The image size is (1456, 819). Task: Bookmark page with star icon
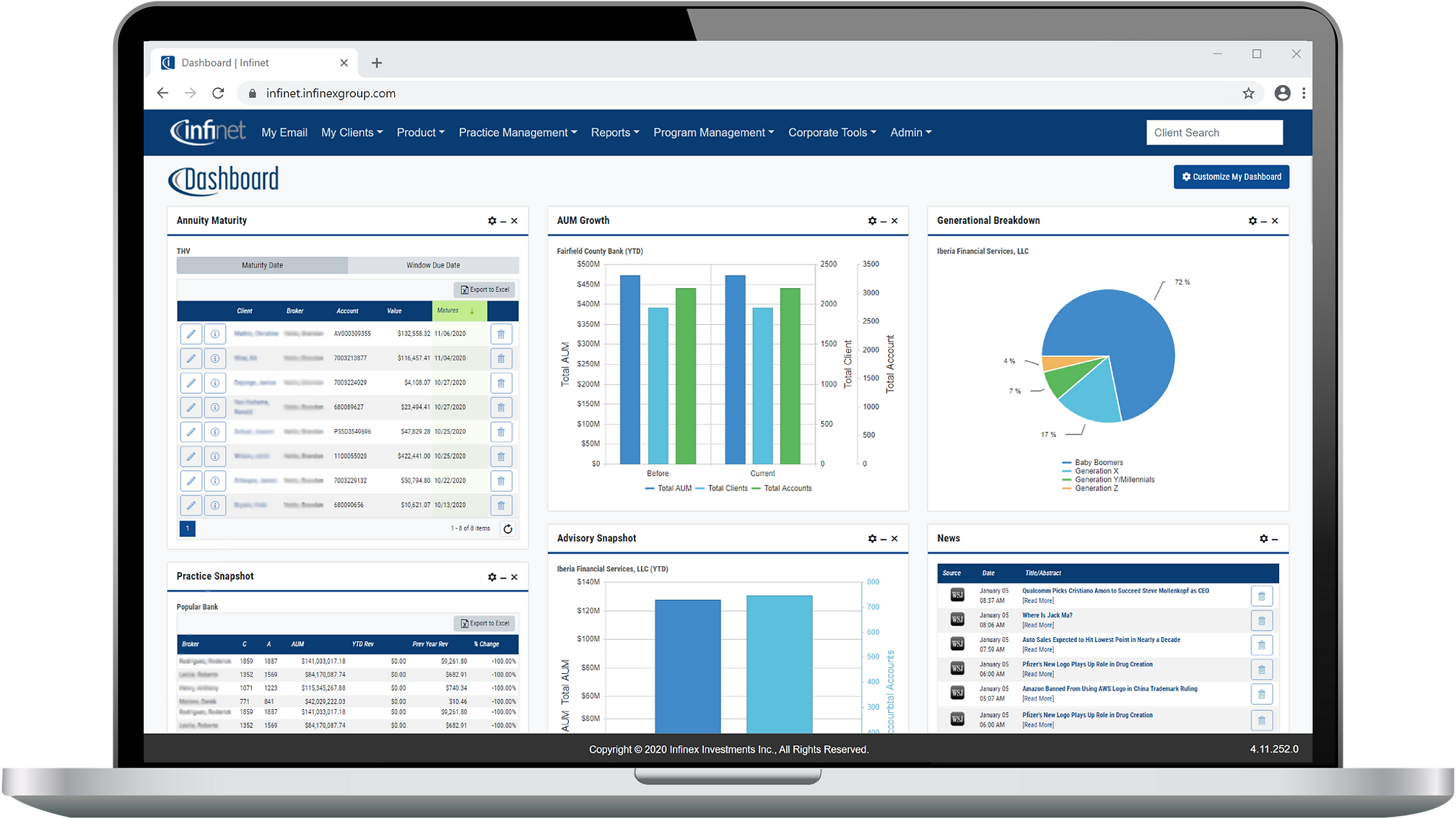1248,93
